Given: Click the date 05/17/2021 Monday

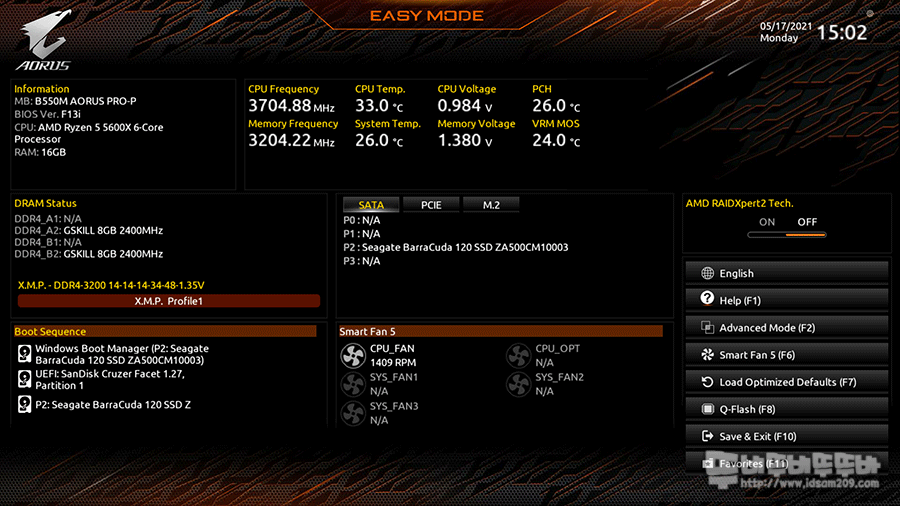Looking at the screenshot, I should [x=786, y=32].
